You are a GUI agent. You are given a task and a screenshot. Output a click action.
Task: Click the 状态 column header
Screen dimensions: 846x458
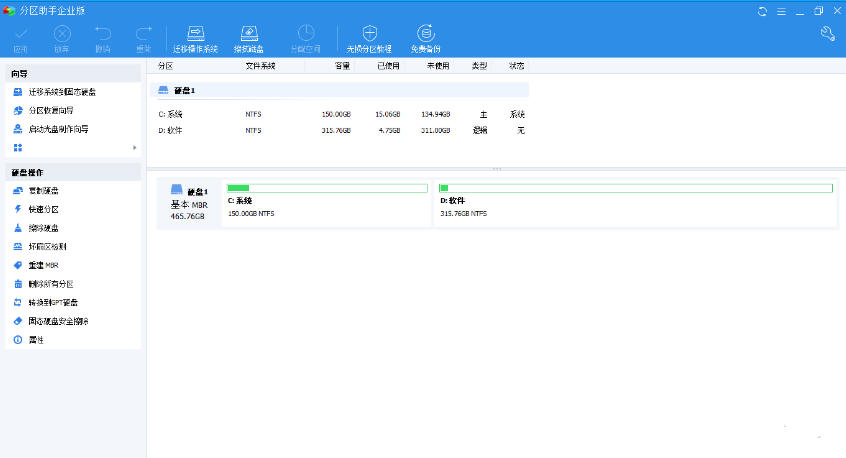pyautogui.click(x=516, y=66)
